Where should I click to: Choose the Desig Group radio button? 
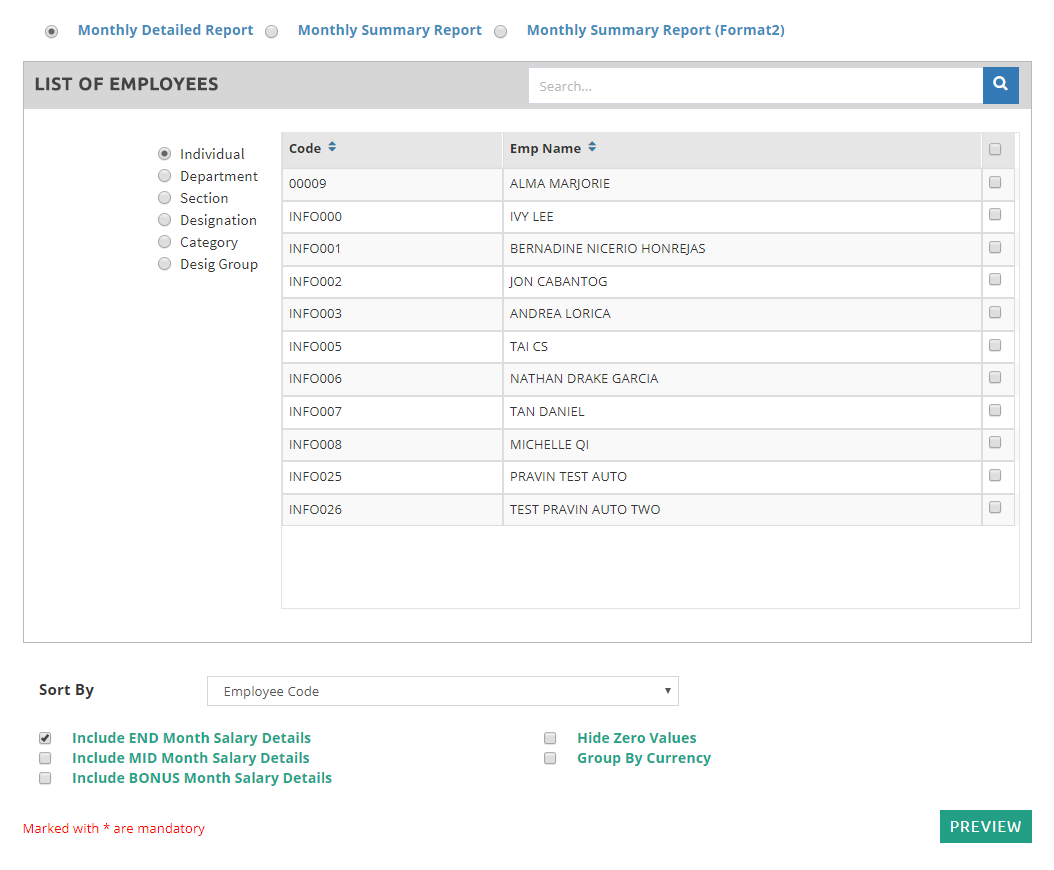(x=165, y=264)
